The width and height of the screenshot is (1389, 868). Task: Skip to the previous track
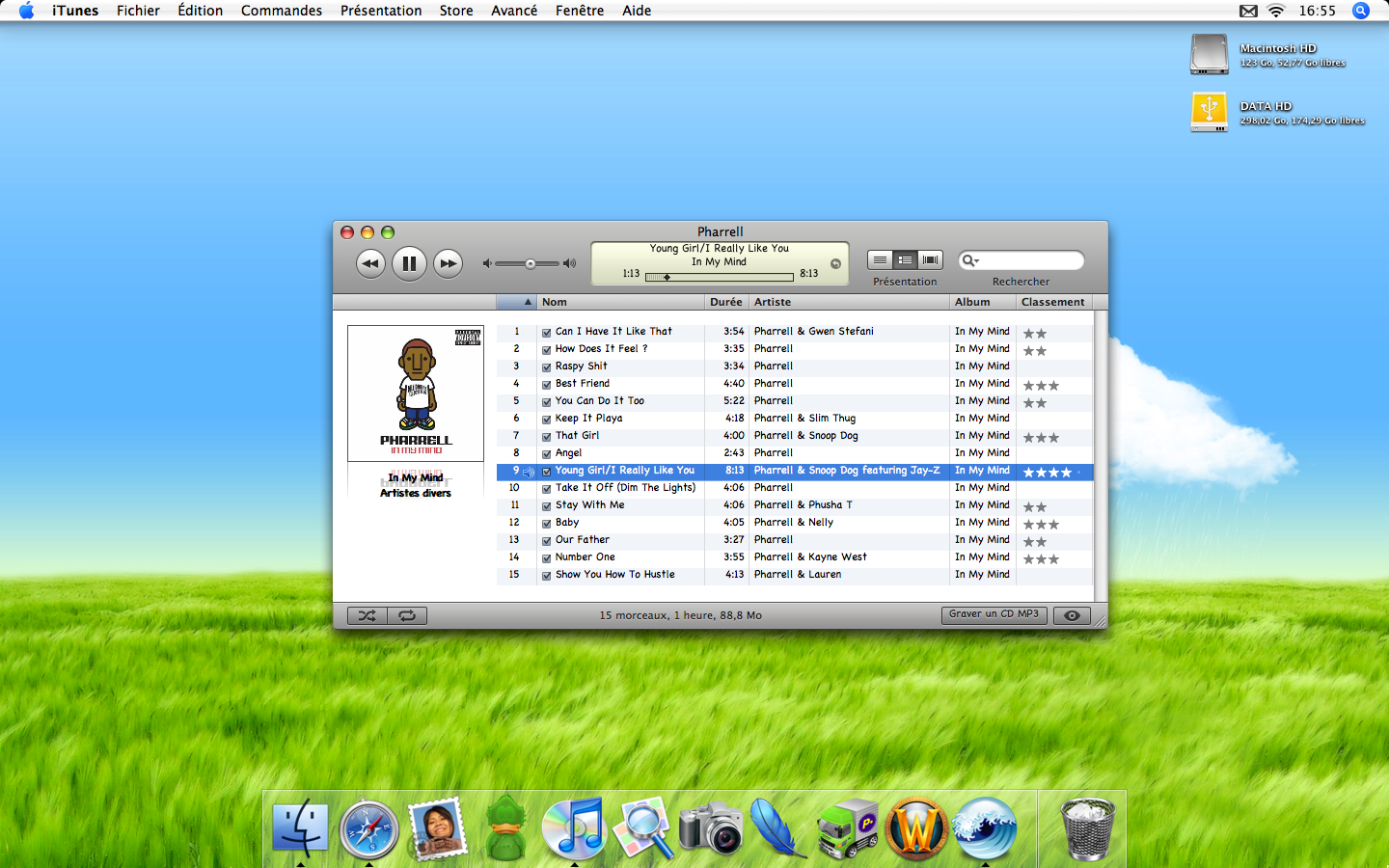(x=370, y=263)
